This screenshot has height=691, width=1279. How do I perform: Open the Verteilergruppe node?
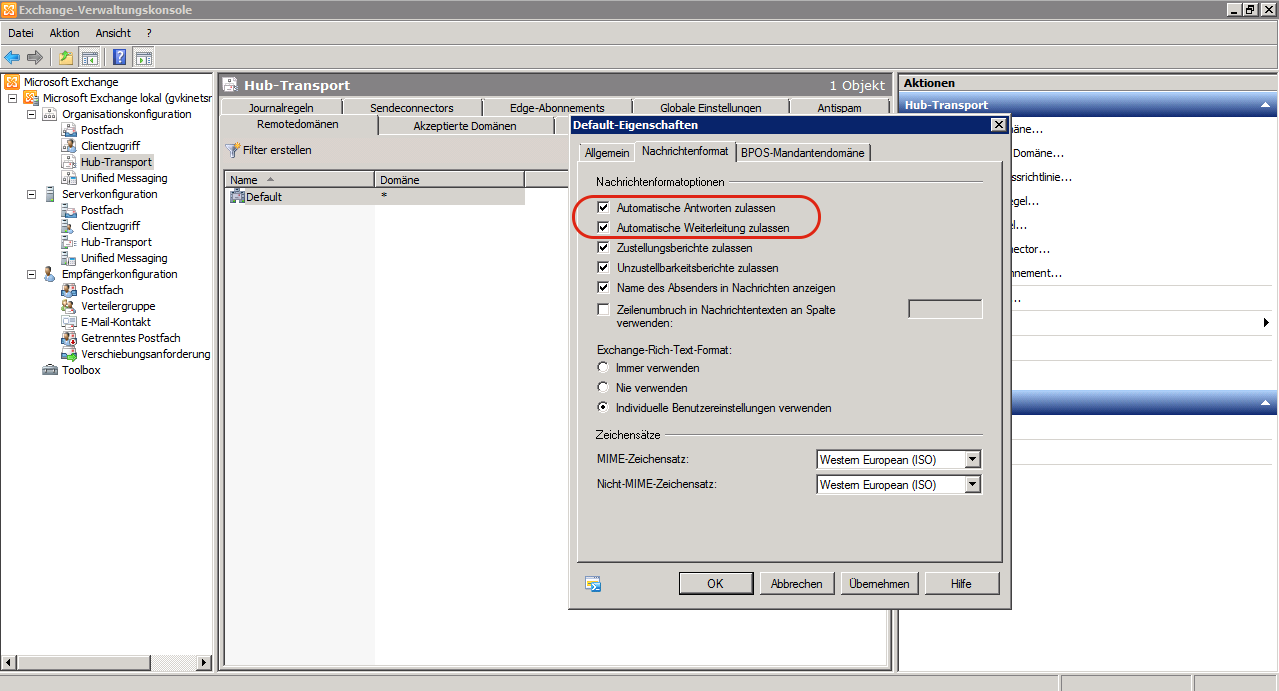click(118, 306)
